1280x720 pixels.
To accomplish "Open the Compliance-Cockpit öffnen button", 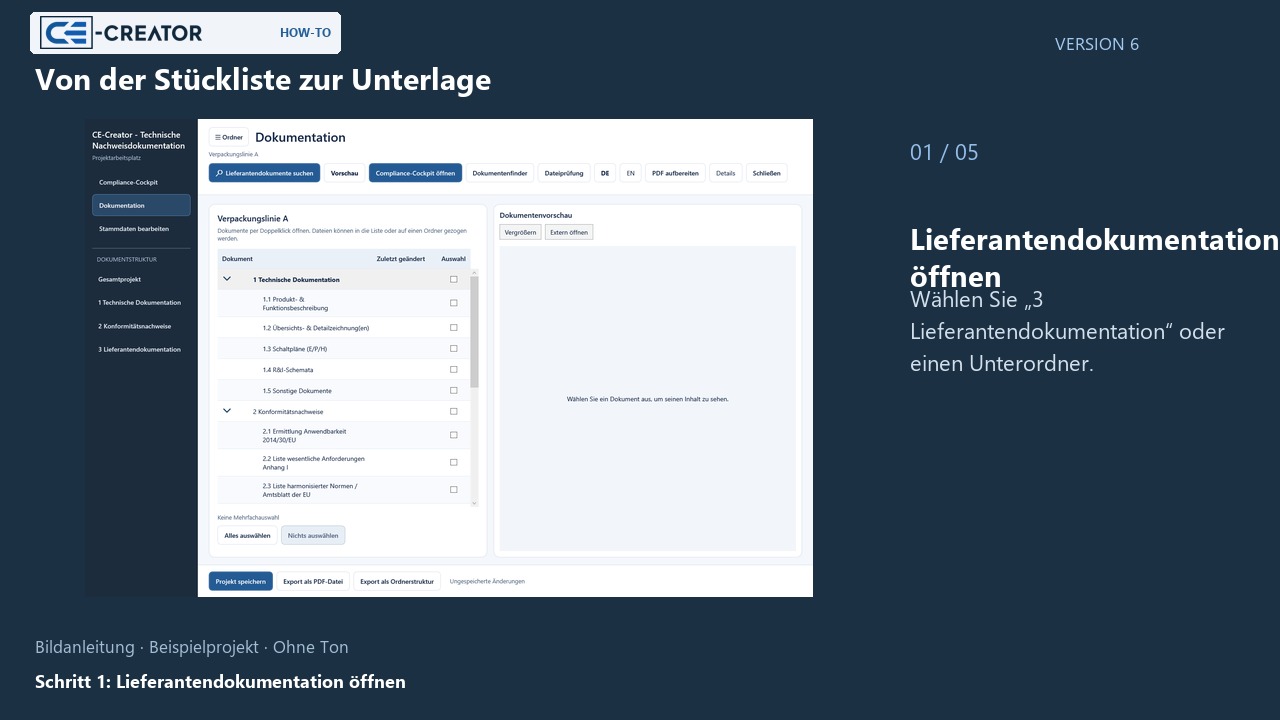I will tap(416, 173).
